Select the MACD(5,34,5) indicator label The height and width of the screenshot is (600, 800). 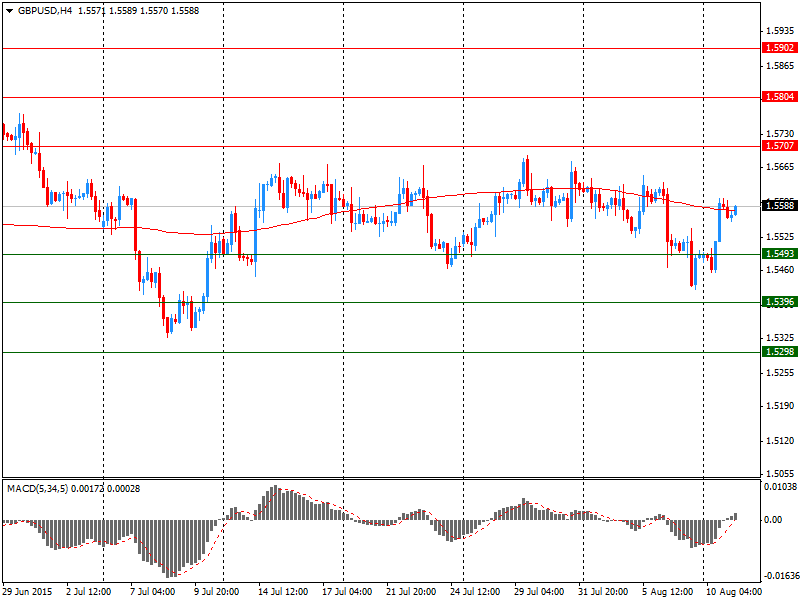click(38, 489)
